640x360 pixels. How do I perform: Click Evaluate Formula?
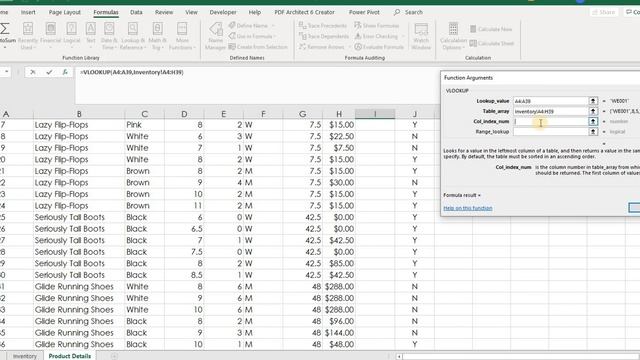(379, 47)
